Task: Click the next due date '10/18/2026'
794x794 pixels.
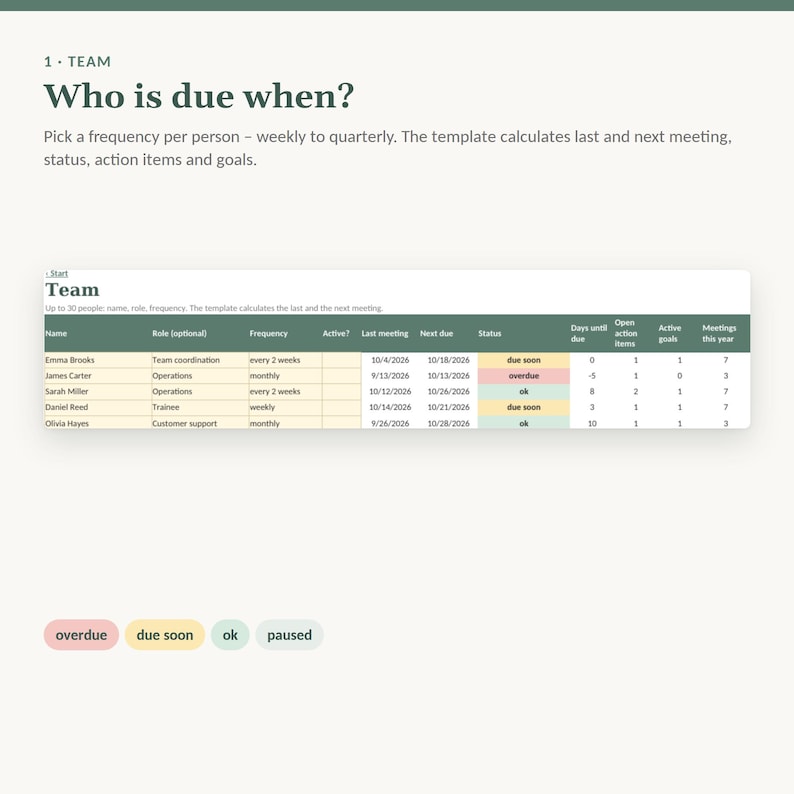Action: (448, 360)
